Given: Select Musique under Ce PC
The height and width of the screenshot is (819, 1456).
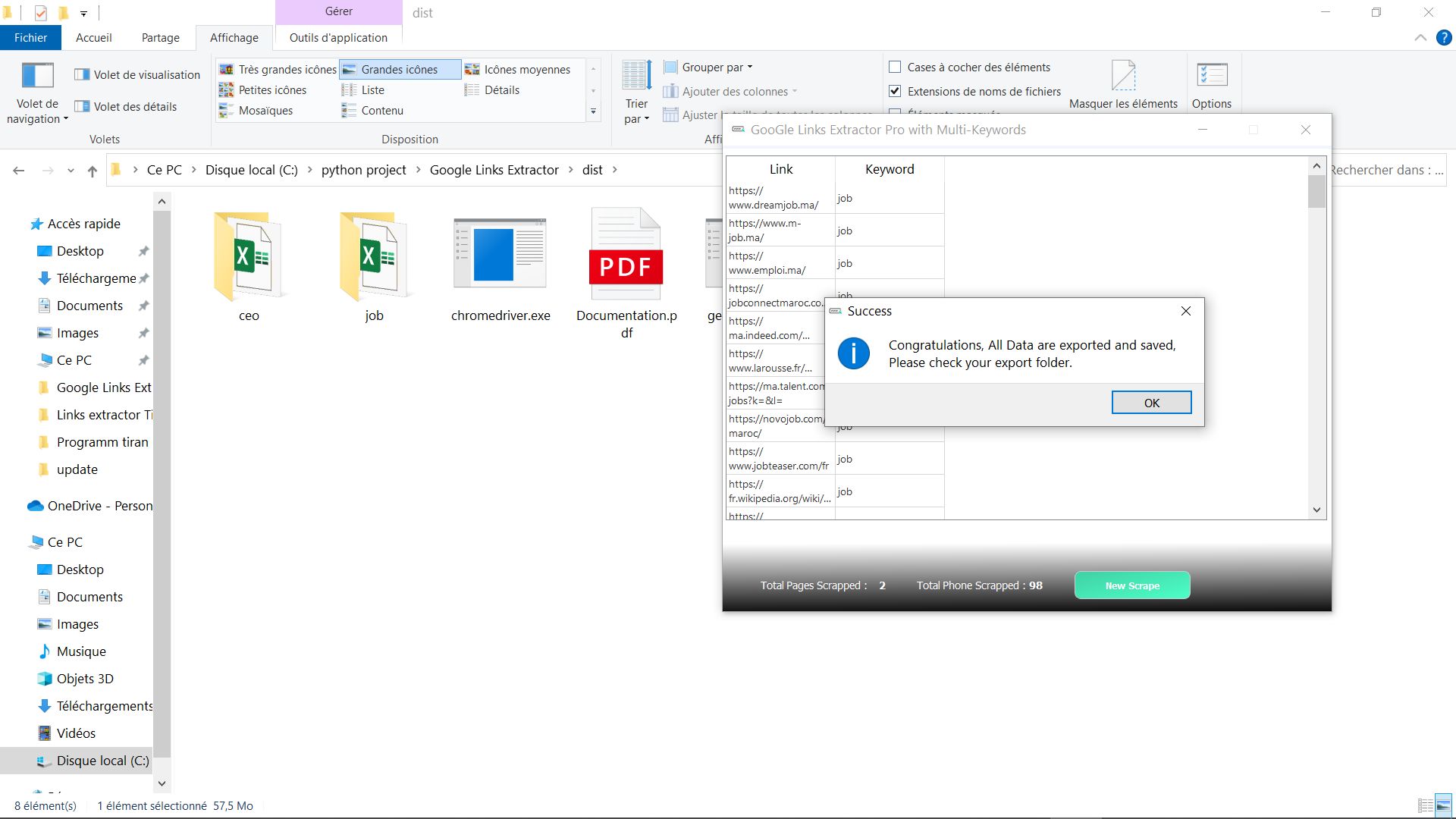Looking at the screenshot, I should point(81,651).
